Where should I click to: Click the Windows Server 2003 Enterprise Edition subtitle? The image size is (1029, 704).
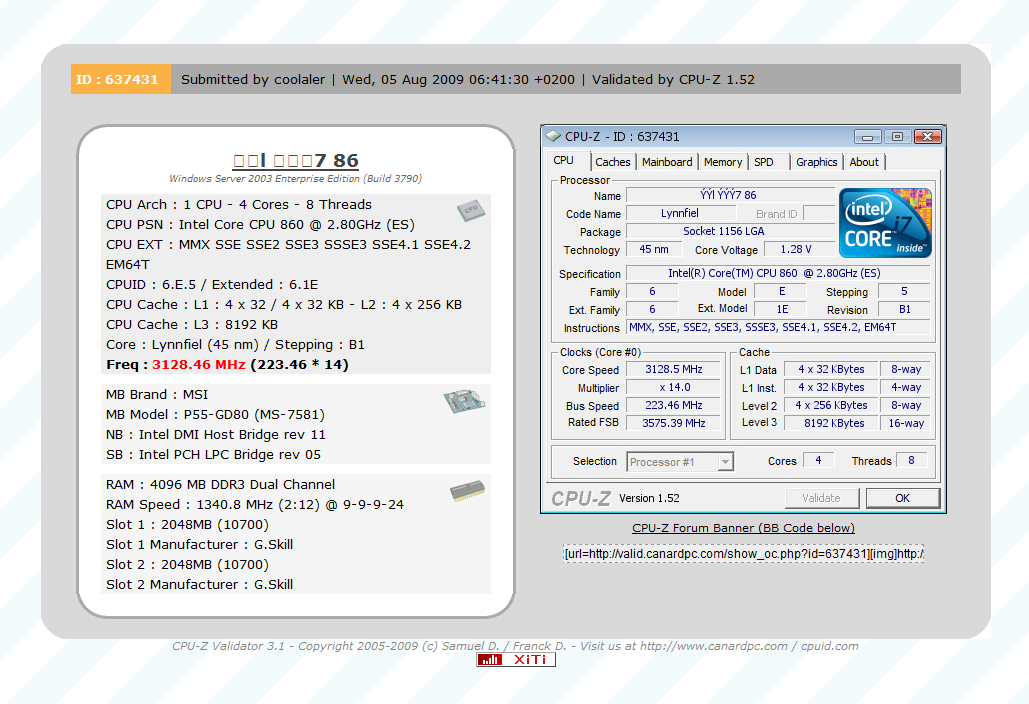tap(295, 178)
